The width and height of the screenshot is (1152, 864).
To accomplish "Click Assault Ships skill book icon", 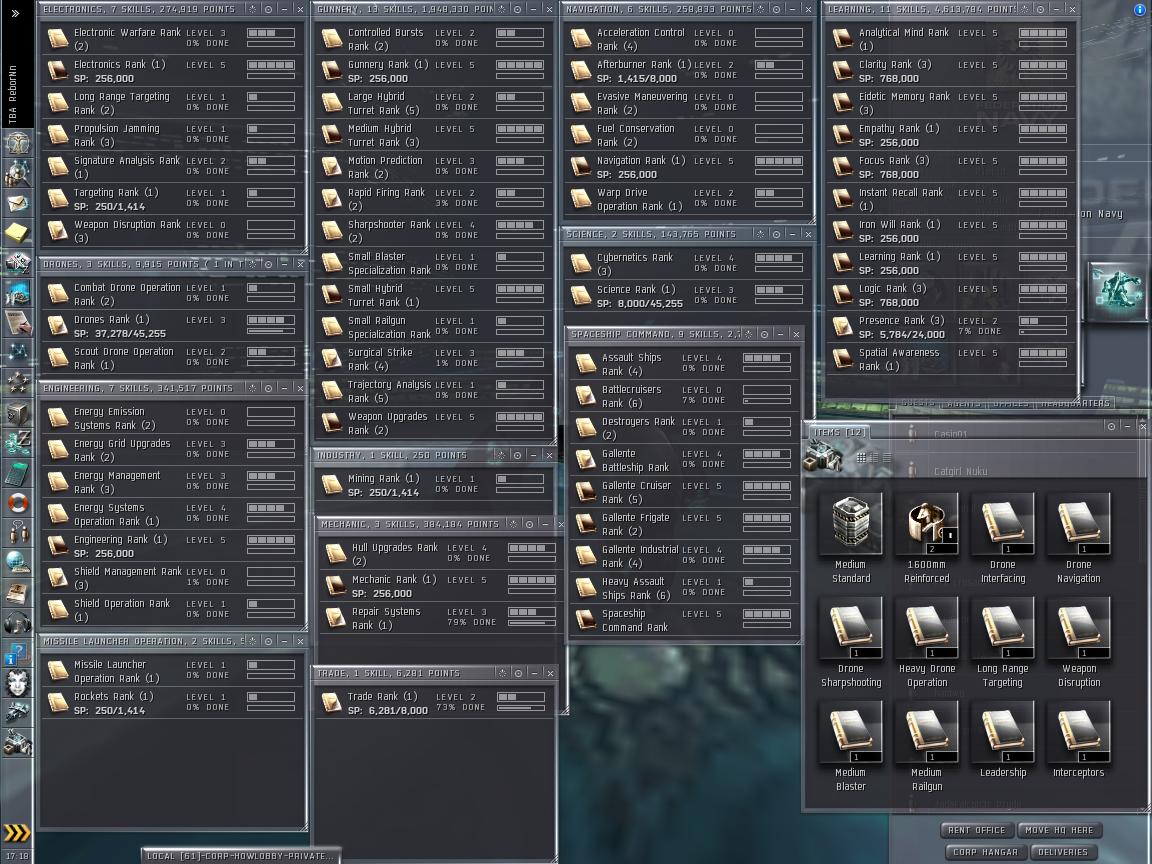I will coord(586,363).
